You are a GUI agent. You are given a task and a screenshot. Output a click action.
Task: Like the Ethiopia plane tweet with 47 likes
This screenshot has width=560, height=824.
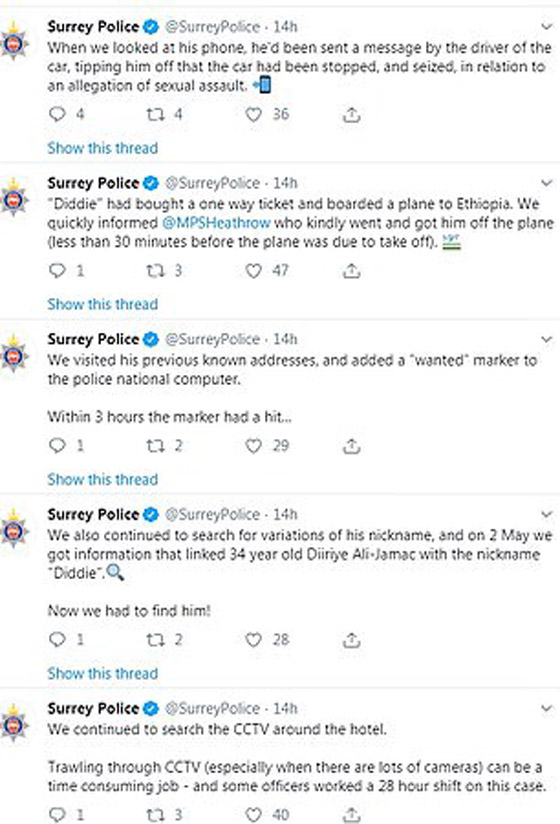(x=254, y=271)
